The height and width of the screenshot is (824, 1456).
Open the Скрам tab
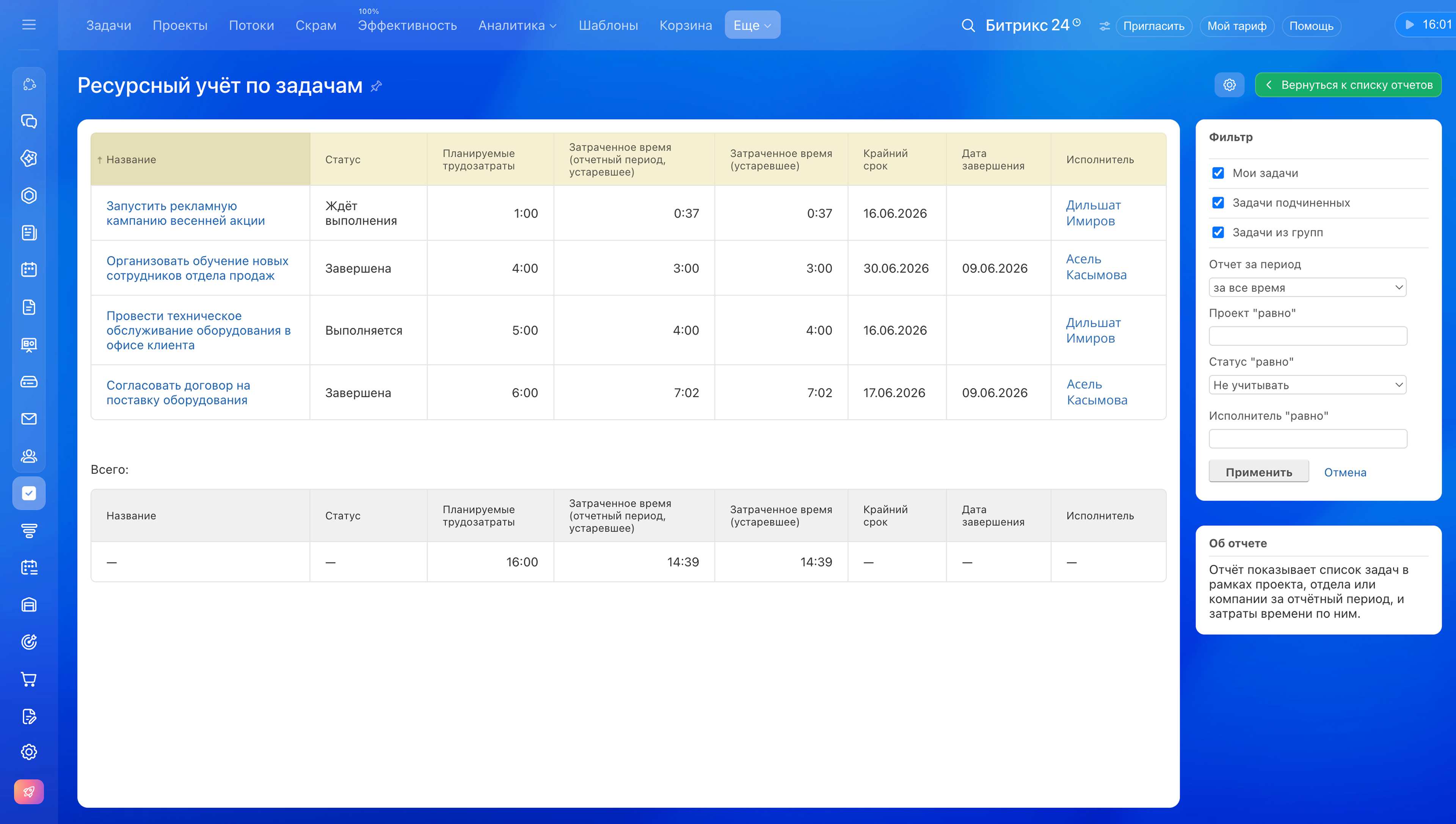[x=316, y=25]
